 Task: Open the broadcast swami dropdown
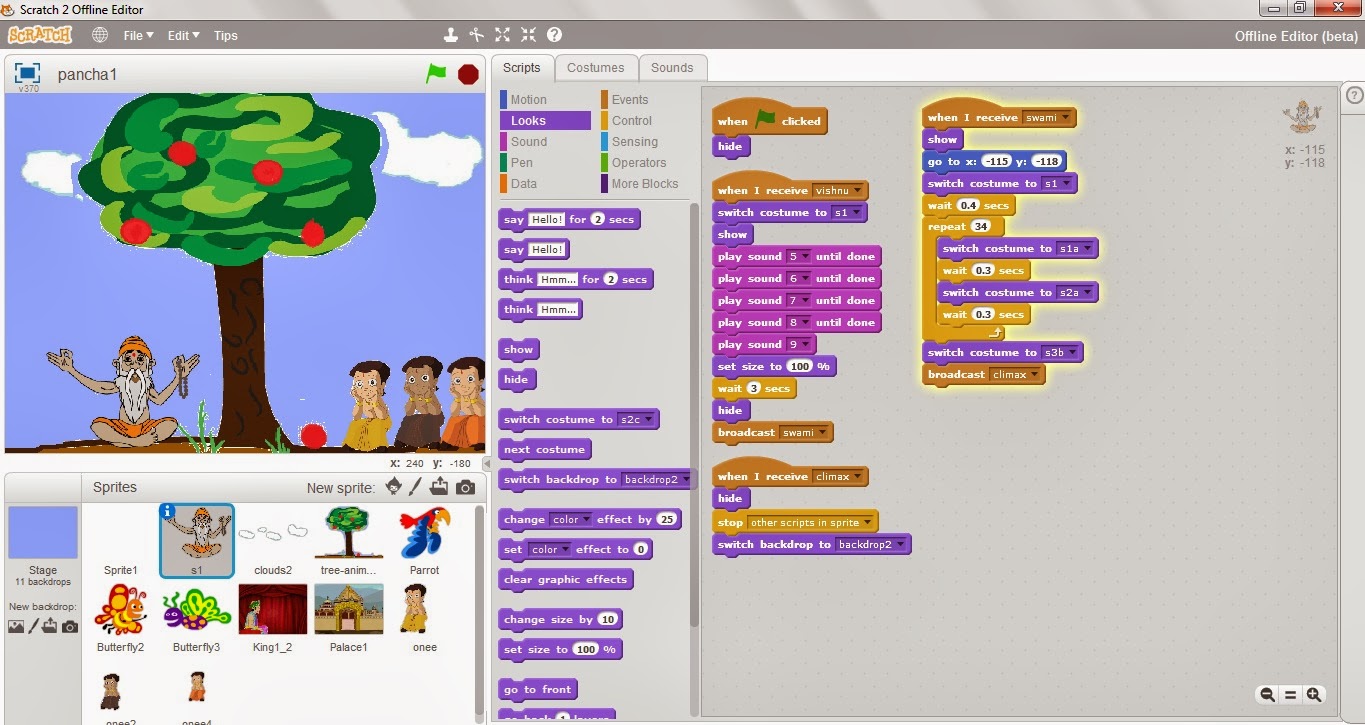[x=823, y=431]
